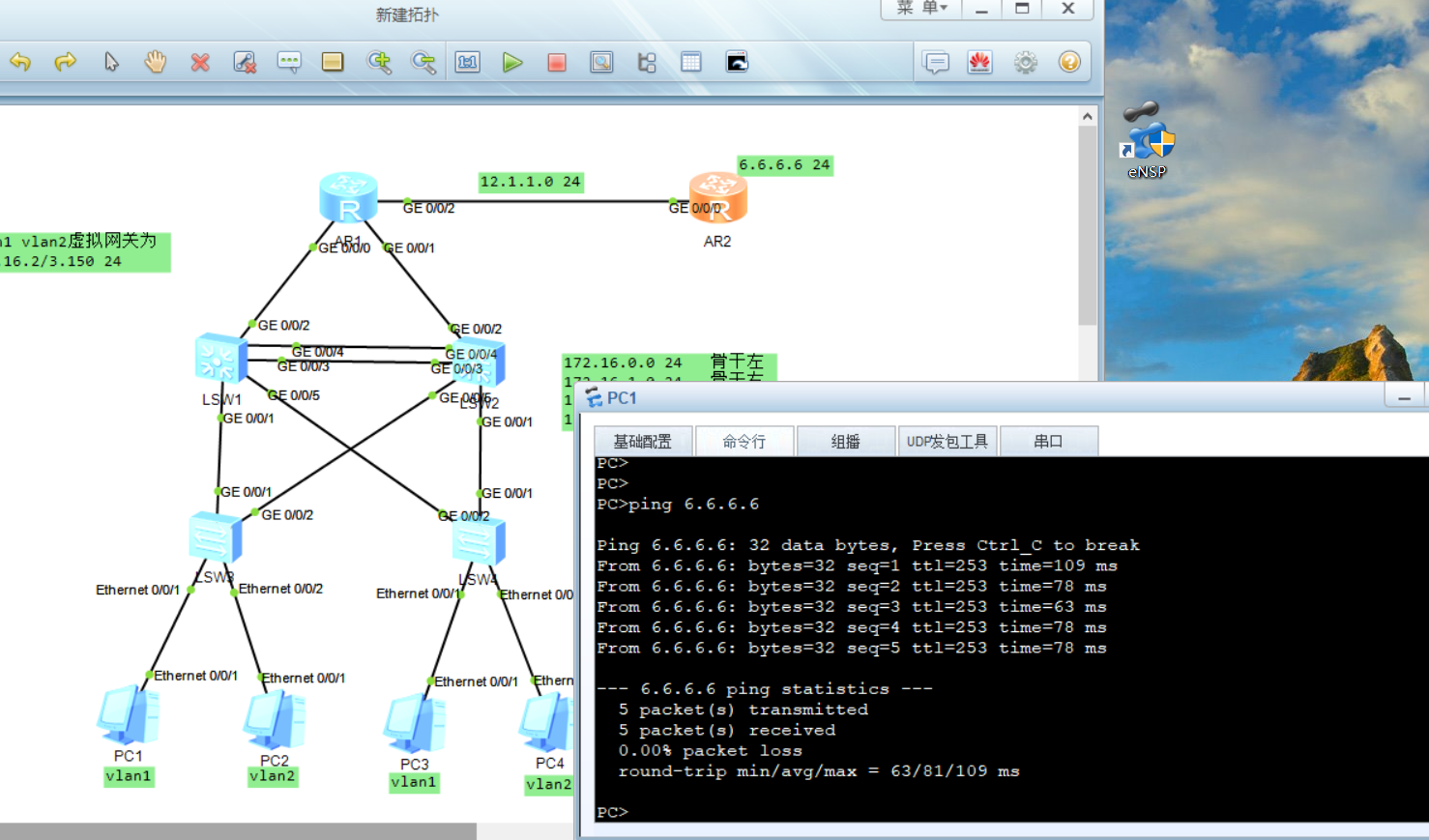Select the AR2 router on the canvas
Screen dimensions: 1429x840
[717, 198]
